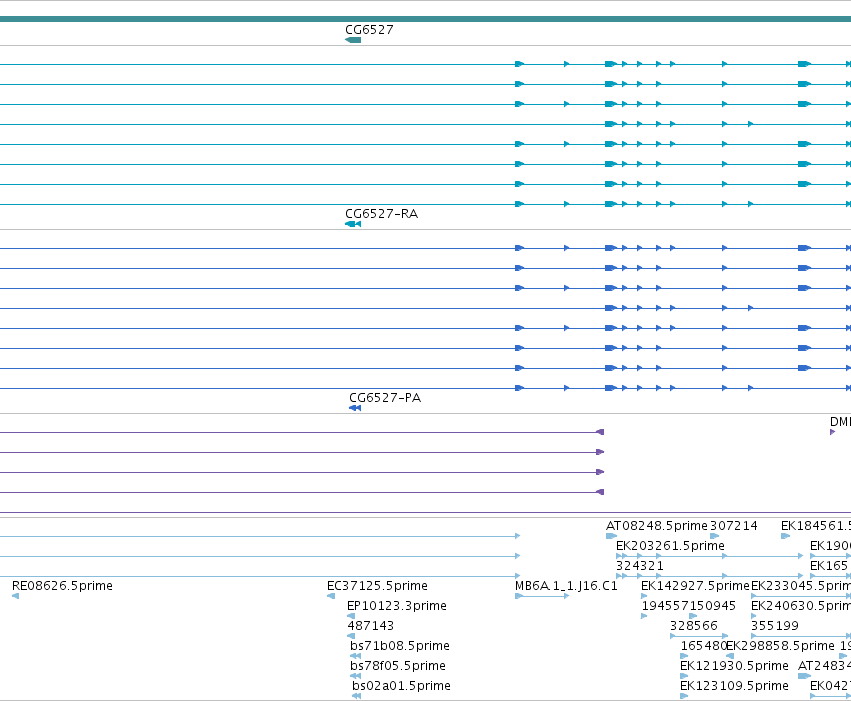851x701 pixels.
Task: Click the EK121930.5prime EST arrow glyph
Action: 684,677
